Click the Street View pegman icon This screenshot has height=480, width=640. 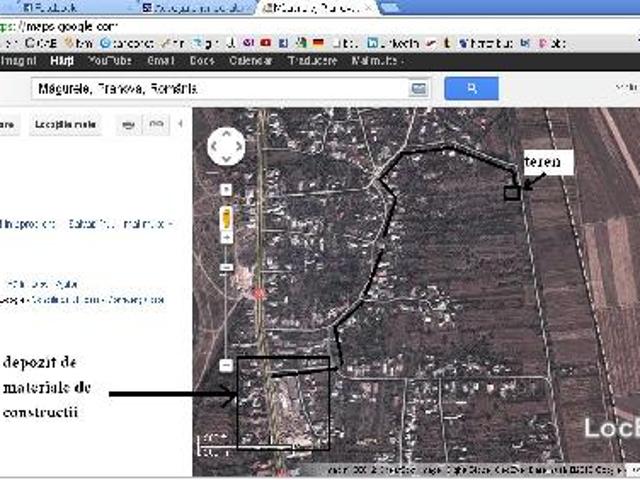click(226, 218)
